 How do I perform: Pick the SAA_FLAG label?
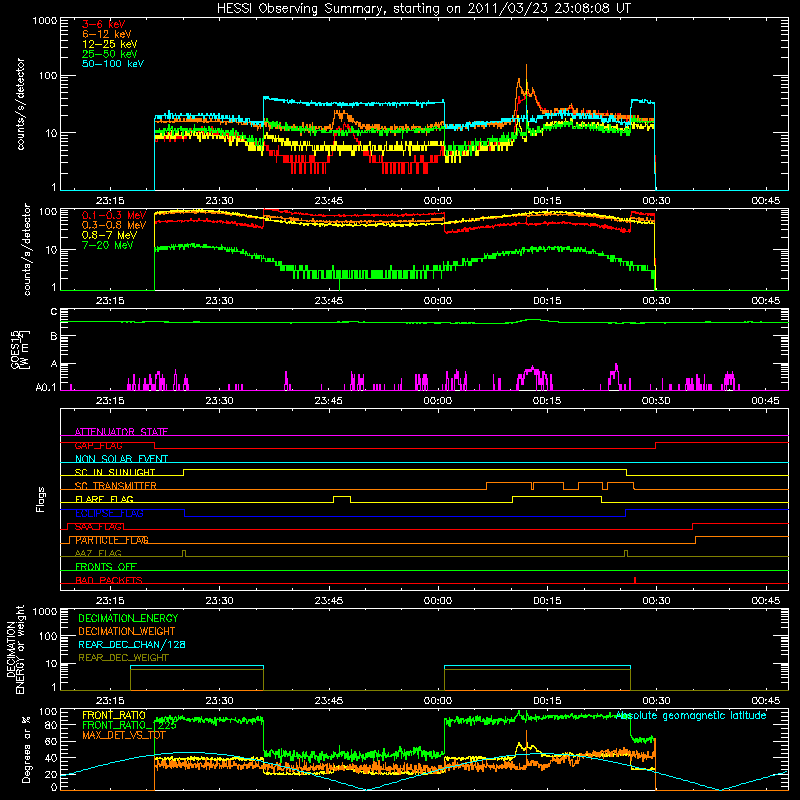click(98, 526)
